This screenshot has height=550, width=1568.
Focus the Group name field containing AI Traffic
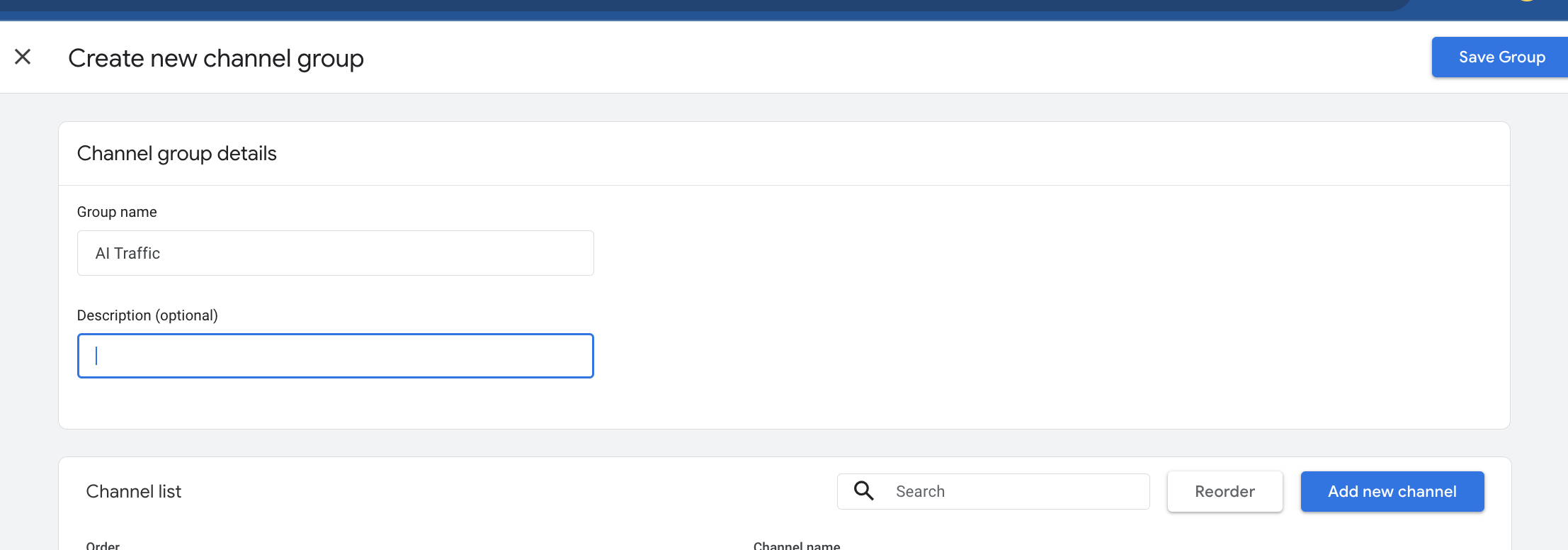[x=335, y=253]
